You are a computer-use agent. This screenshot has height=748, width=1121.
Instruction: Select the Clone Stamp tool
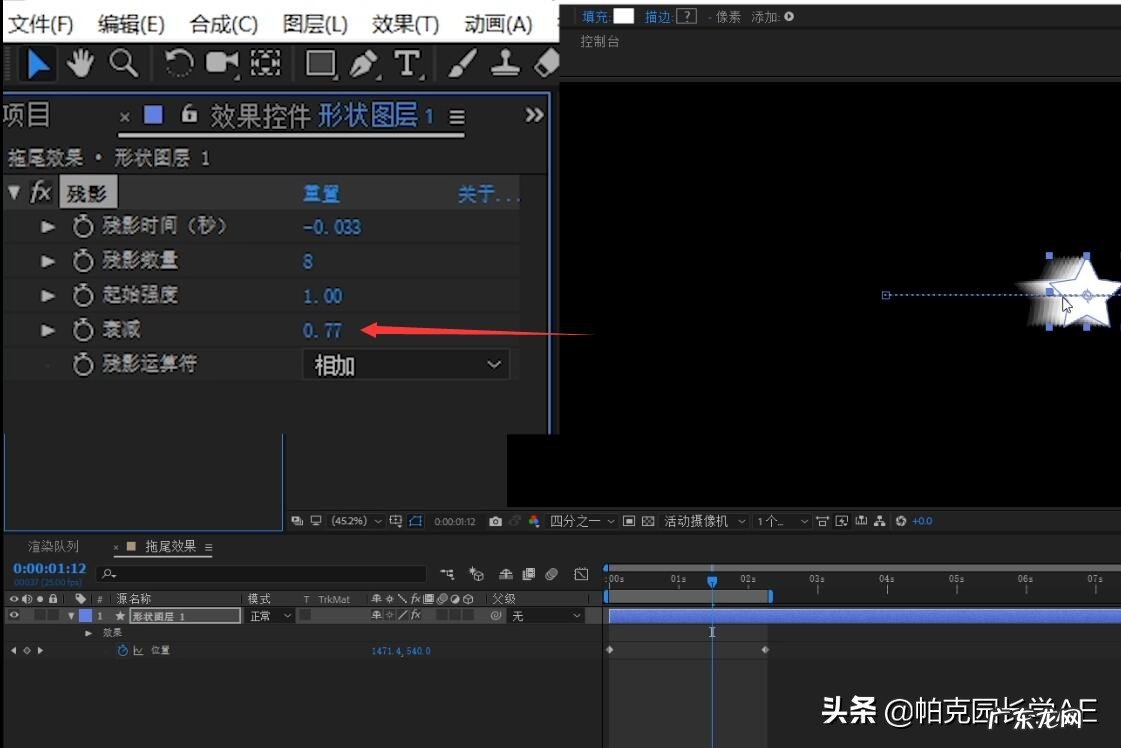(x=505, y=64)
